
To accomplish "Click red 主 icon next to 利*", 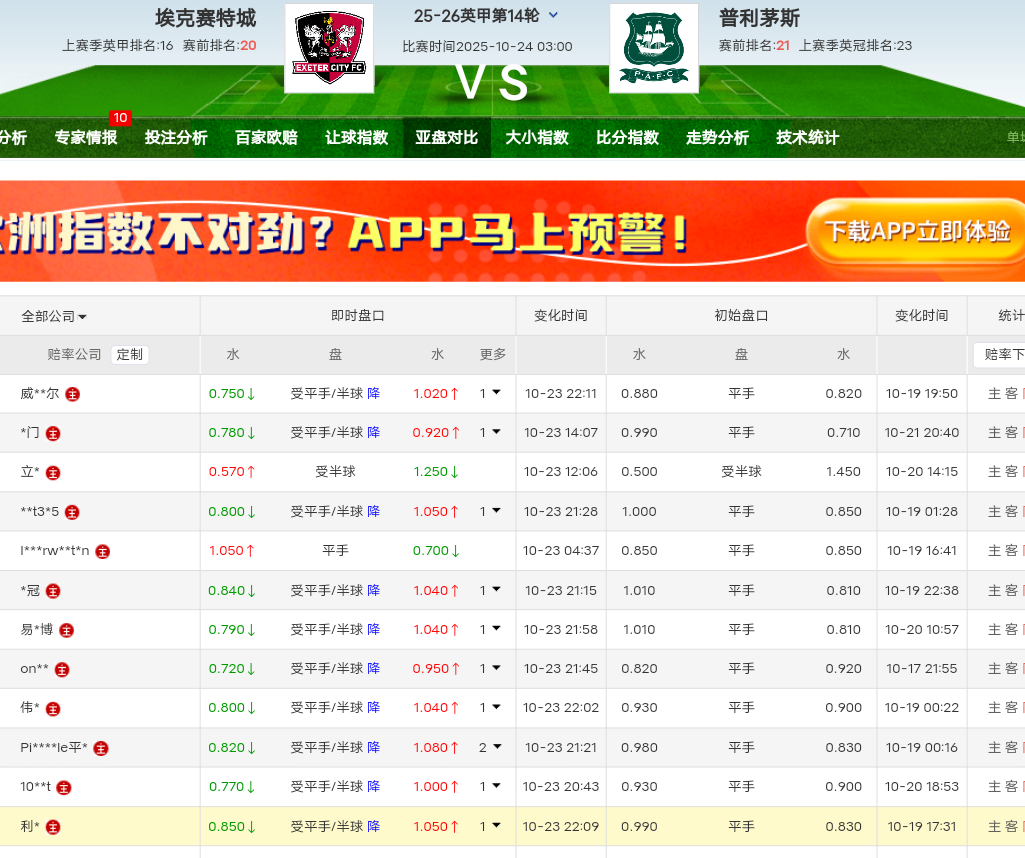I will click(54, 827).
